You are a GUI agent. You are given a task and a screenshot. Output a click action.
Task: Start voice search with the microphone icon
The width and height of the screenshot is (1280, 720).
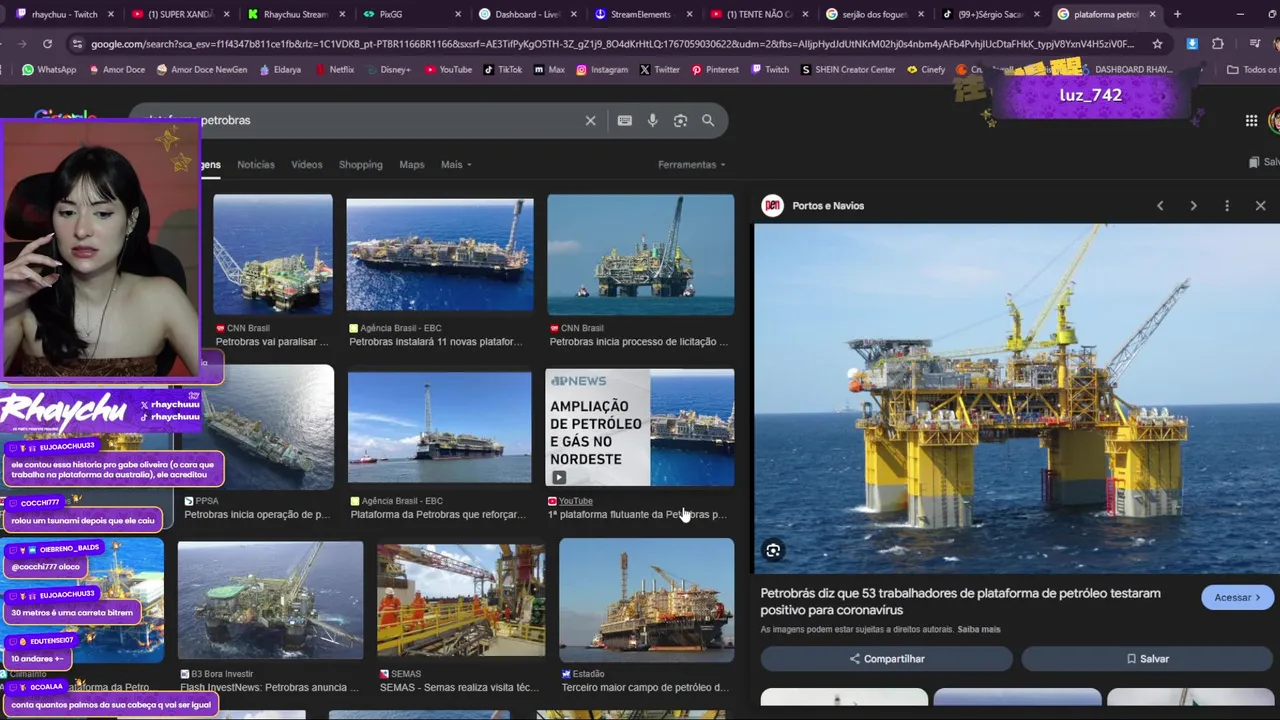coord(652,120)
